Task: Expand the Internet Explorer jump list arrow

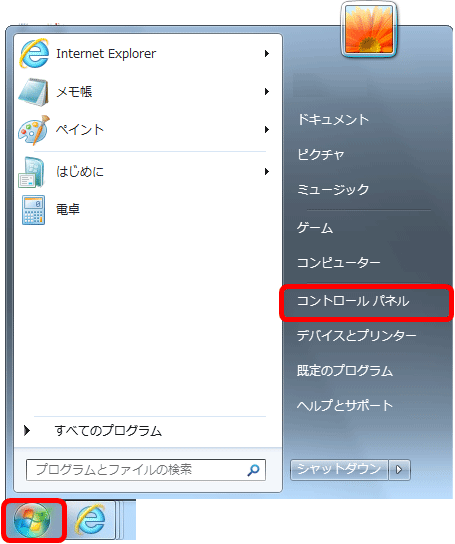Action: 267,53
